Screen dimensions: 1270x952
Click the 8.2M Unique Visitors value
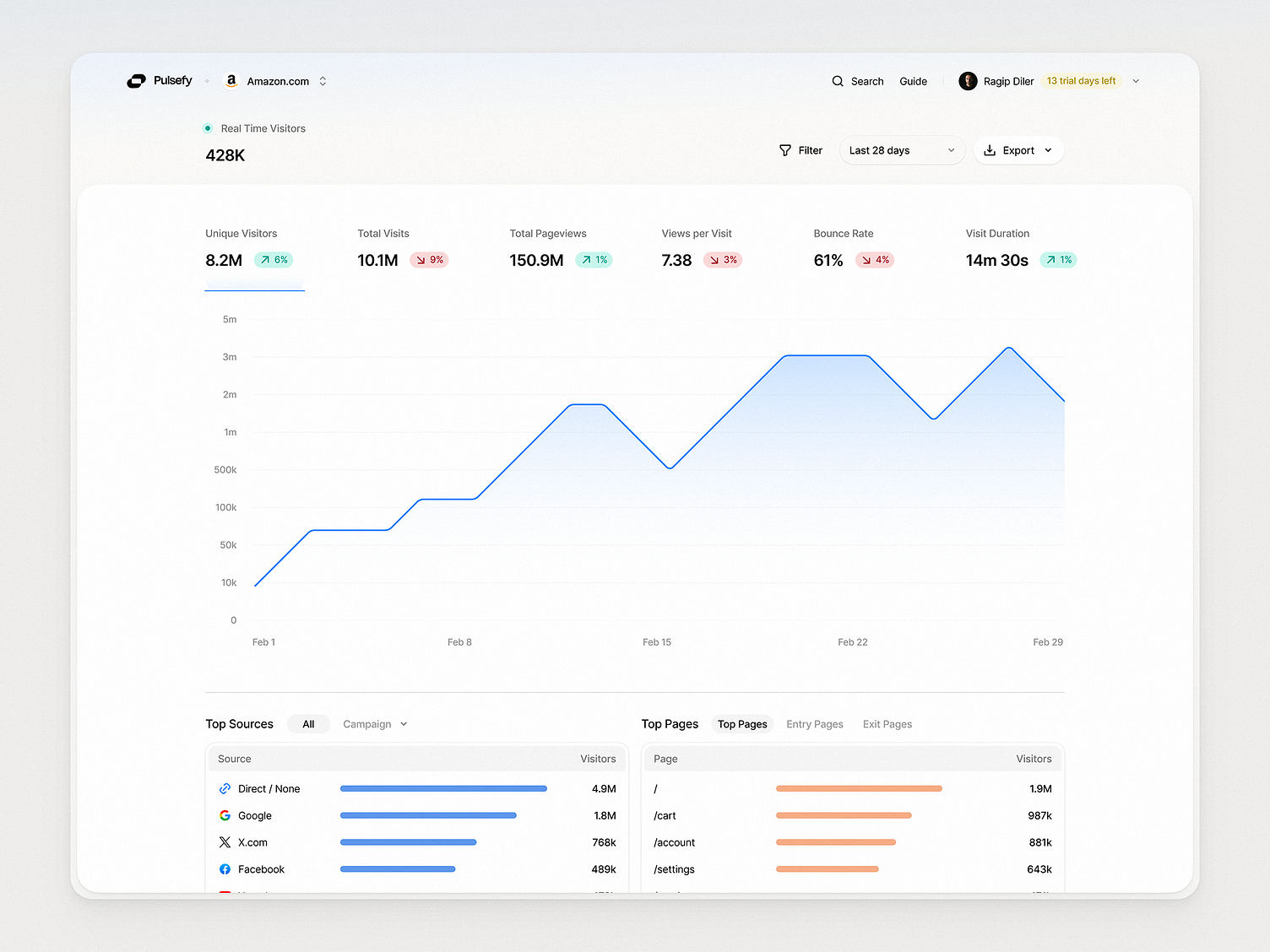[x=224, y=260]
